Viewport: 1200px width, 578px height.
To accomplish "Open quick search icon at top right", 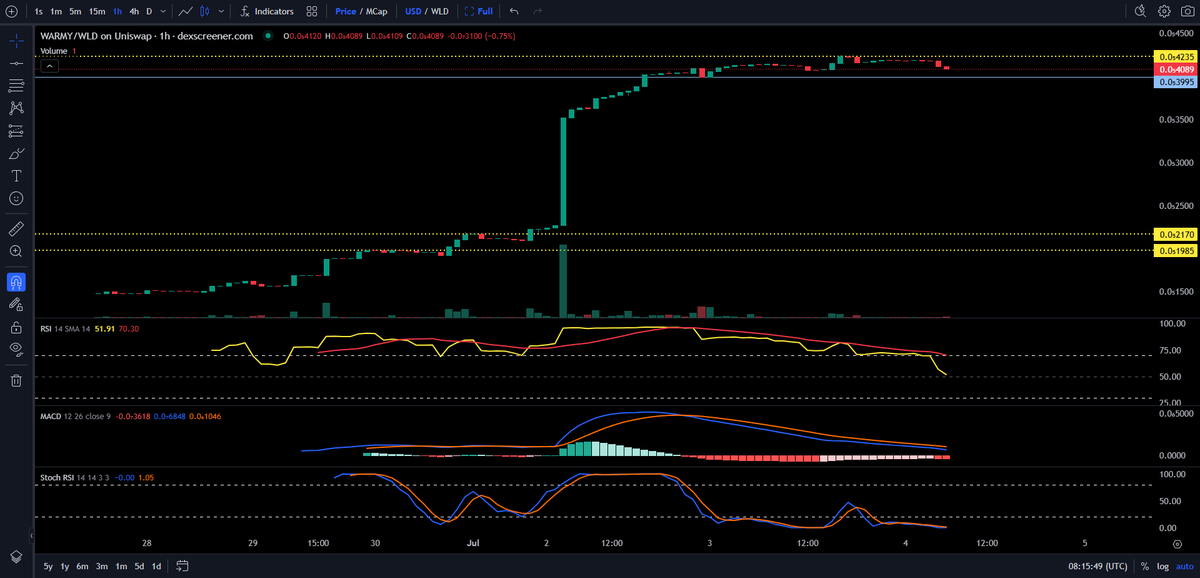I will pos(1140,11).
